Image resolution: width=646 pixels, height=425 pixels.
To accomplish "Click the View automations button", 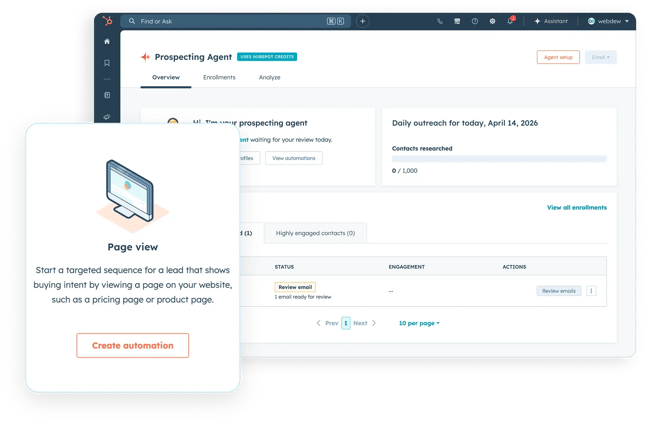I will (294, 158).
